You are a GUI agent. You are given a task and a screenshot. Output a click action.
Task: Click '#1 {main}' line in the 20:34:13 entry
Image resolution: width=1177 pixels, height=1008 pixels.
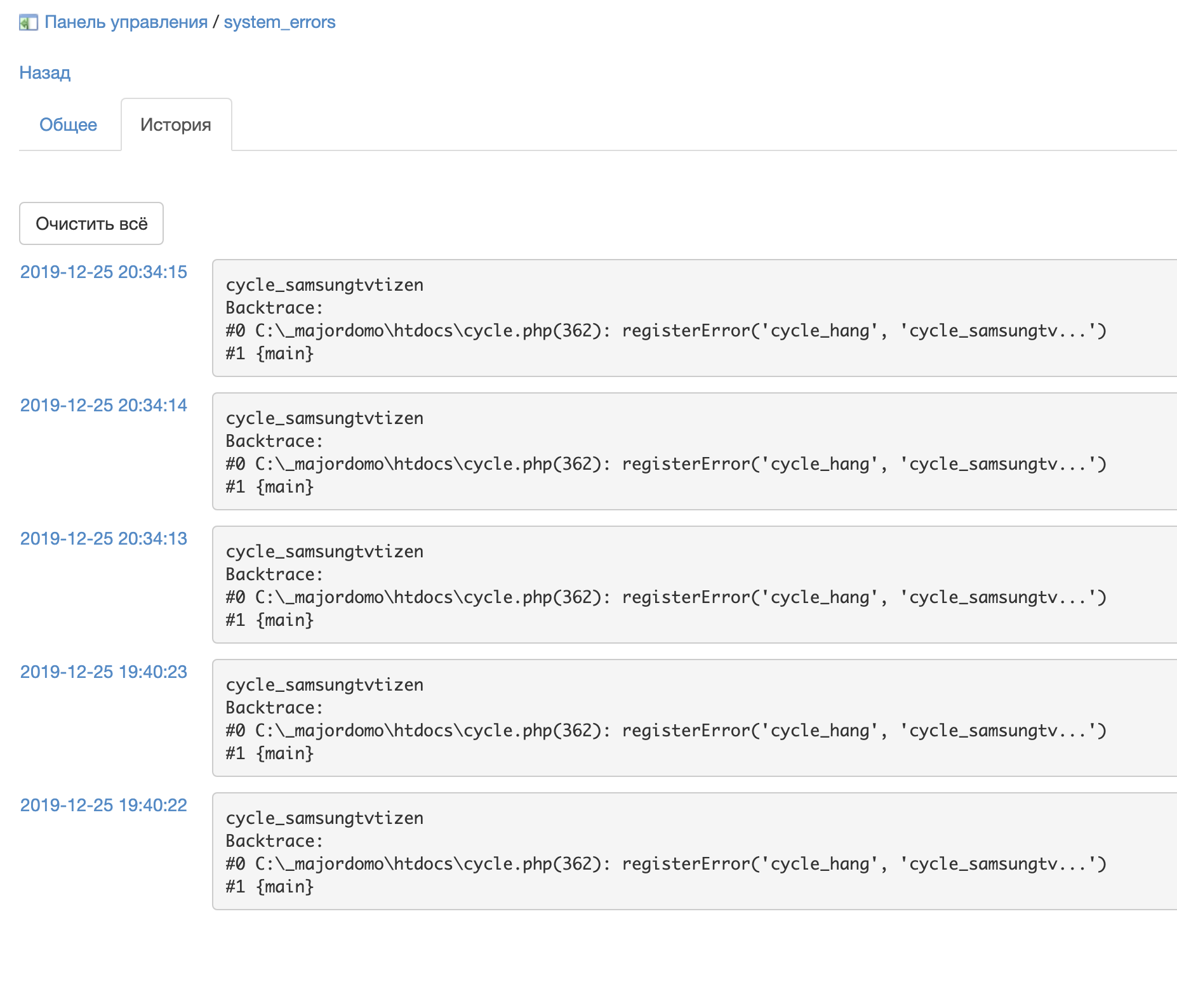tap(270, 620)
